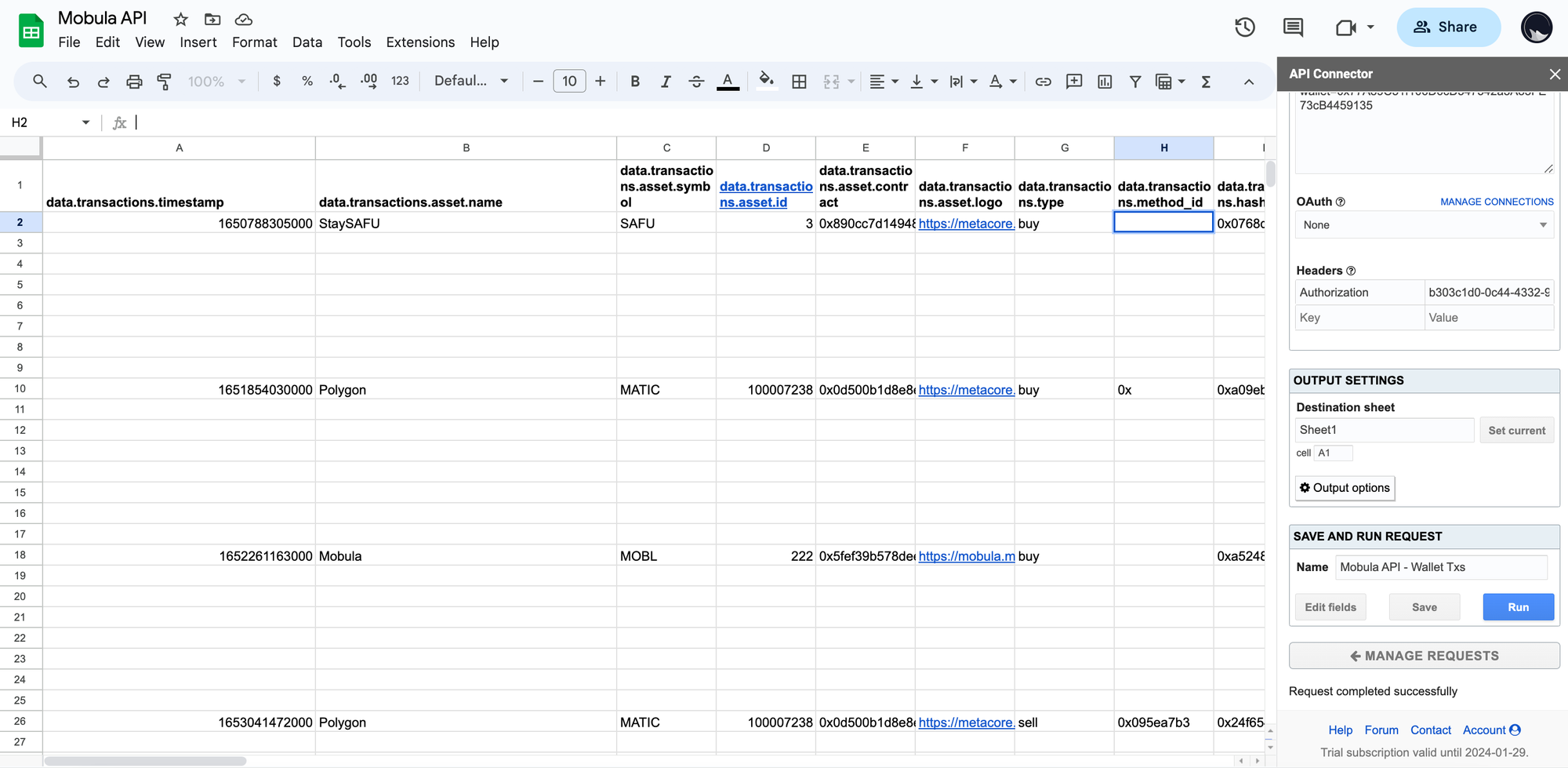Open the zoom level dropdown

(216, 81)
